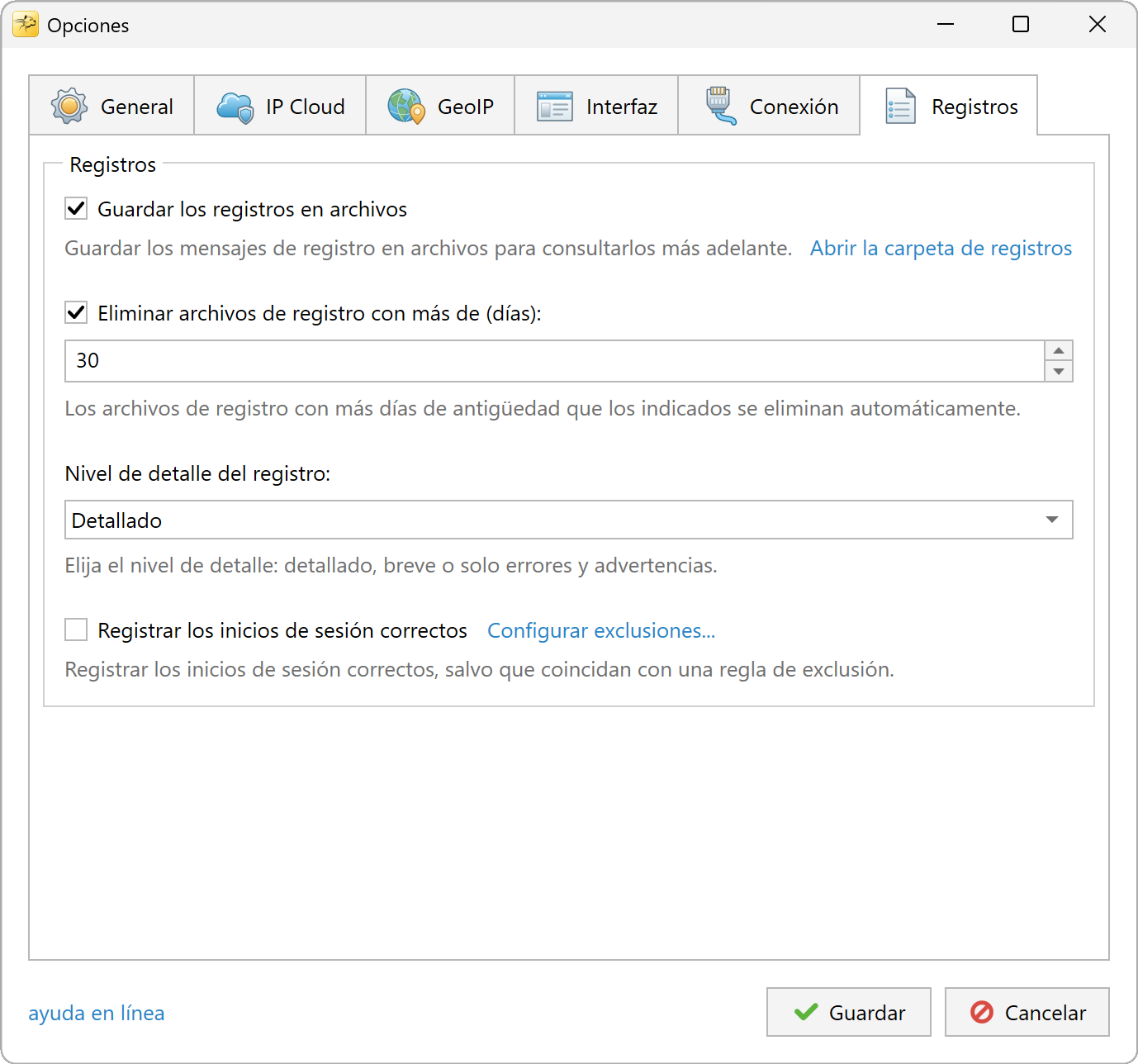Image resolution: width=1138 pixels, height=1064 pixels.
Task: Click inside the days field showing 30
Action: (554, 361)
